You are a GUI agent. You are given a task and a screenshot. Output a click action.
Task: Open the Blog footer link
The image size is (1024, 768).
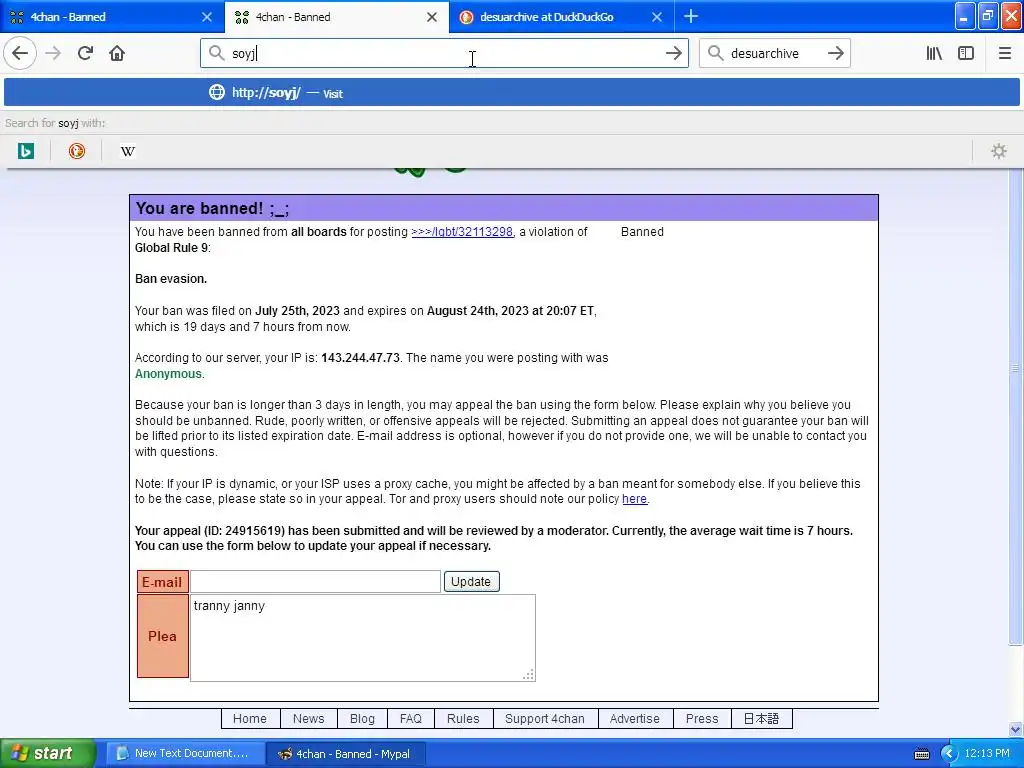point(362,718)
